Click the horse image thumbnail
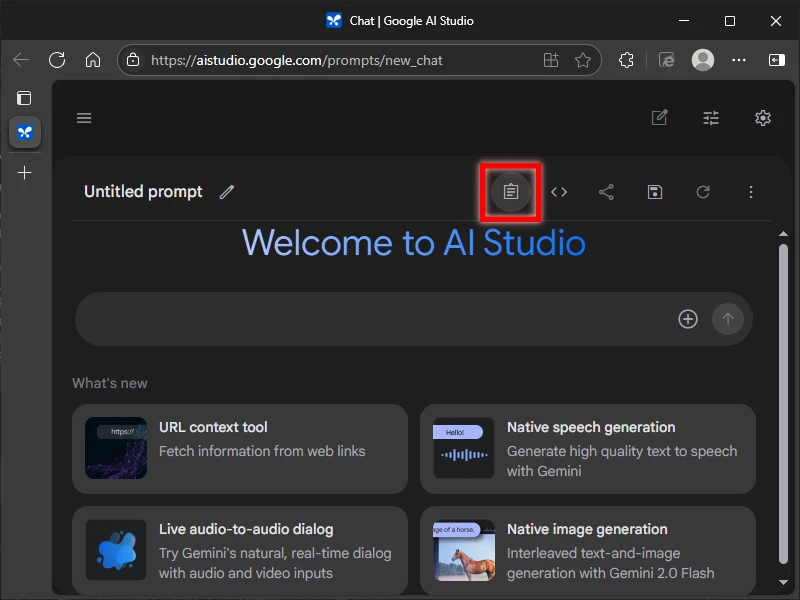The image size is (800, 600). coord(464,550)
